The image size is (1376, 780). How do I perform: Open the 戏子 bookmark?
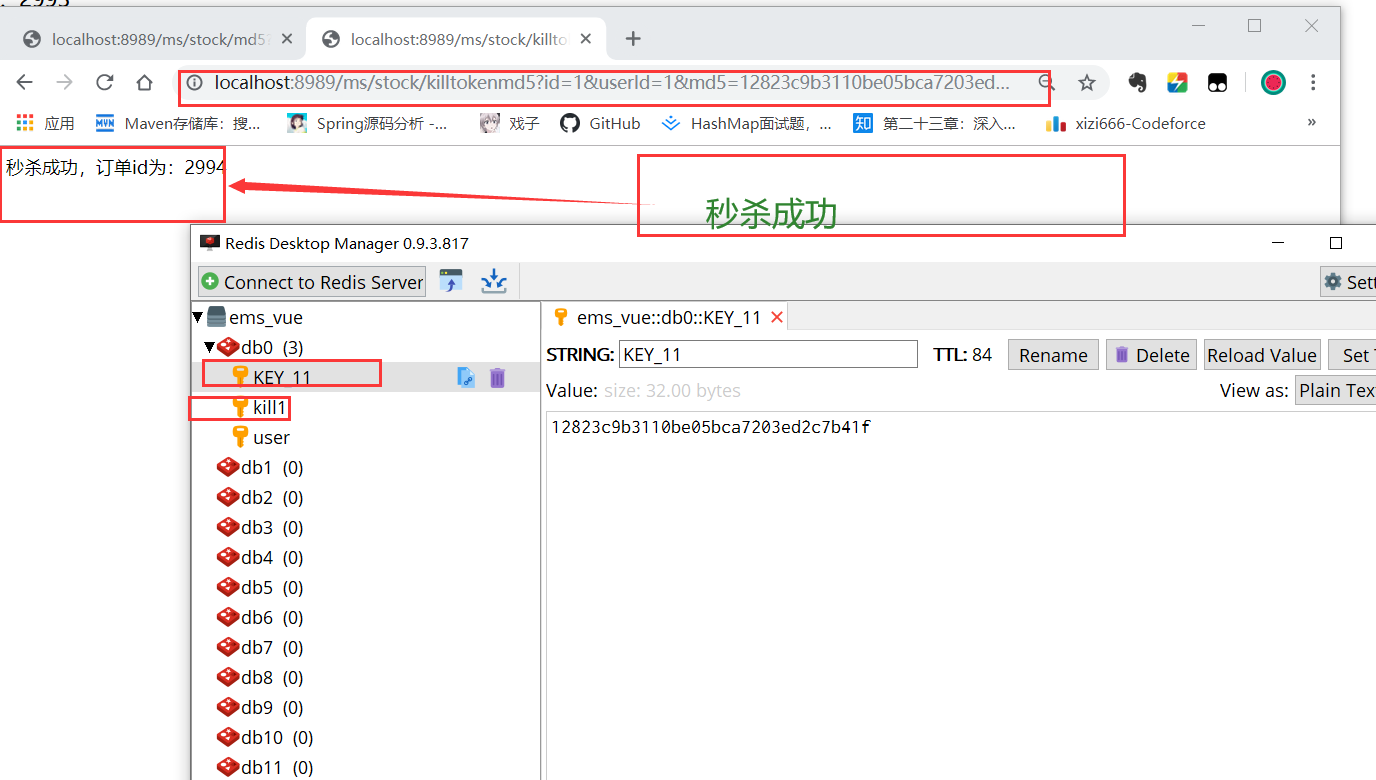(x=510, y=123)
